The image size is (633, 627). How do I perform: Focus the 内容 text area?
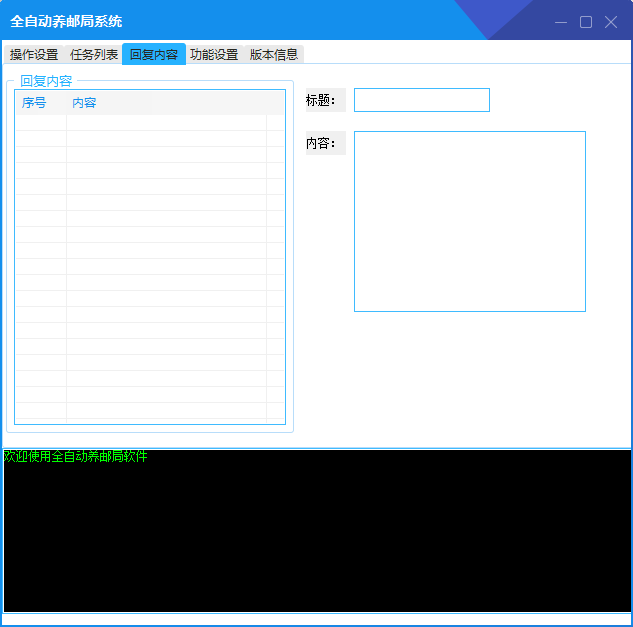coord(470,221)
